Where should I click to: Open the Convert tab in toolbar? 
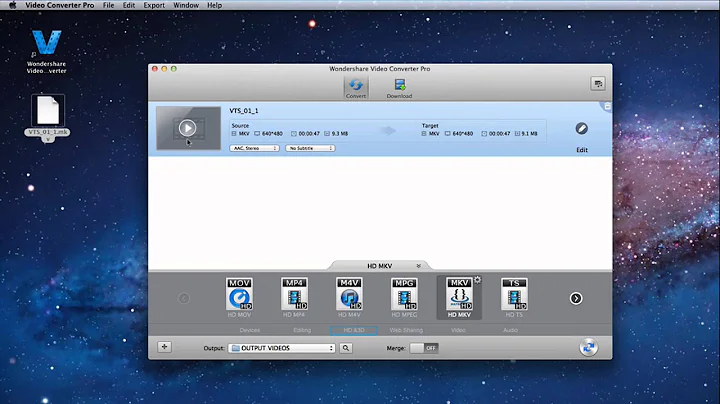pos(356,88)
